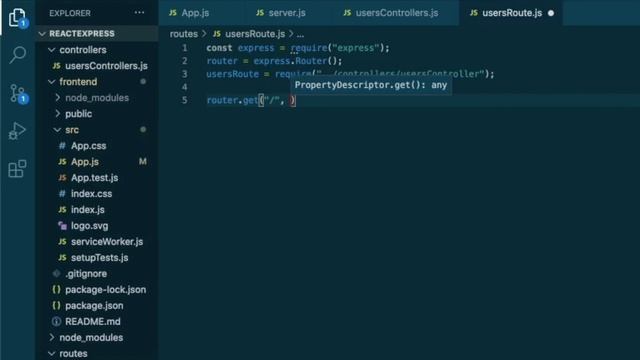Image resolution: width=640 pixels, height=360 pixels.
Task: Open index.css in the explorer
Action: pyautogui.click(x=91, y=193)
